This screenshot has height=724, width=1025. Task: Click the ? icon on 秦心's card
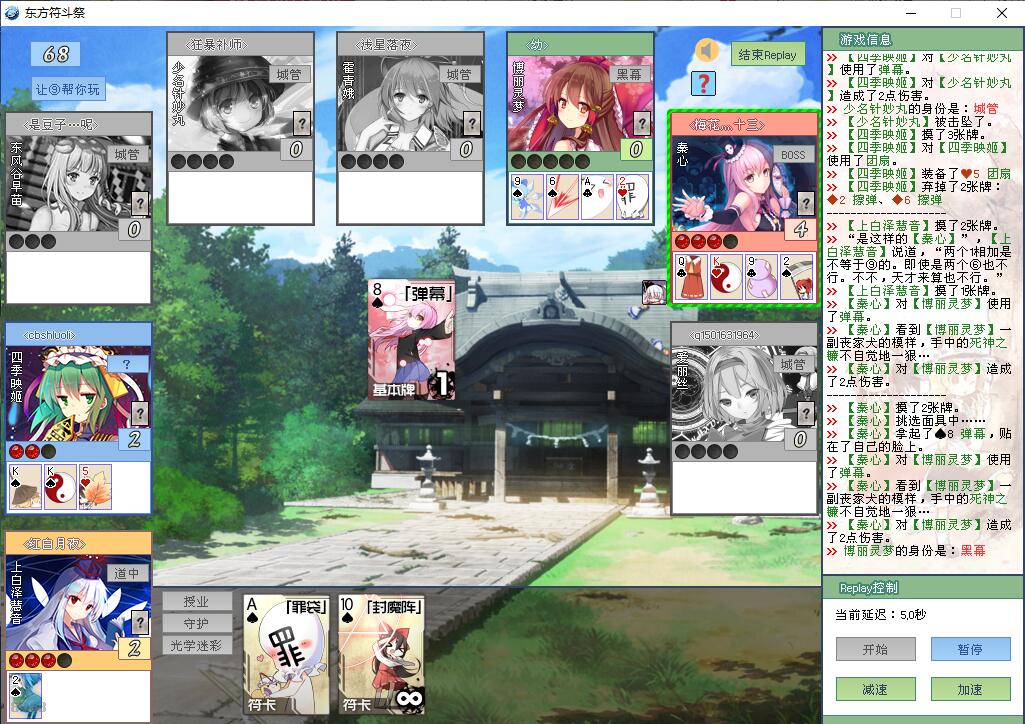click(806, 203)
